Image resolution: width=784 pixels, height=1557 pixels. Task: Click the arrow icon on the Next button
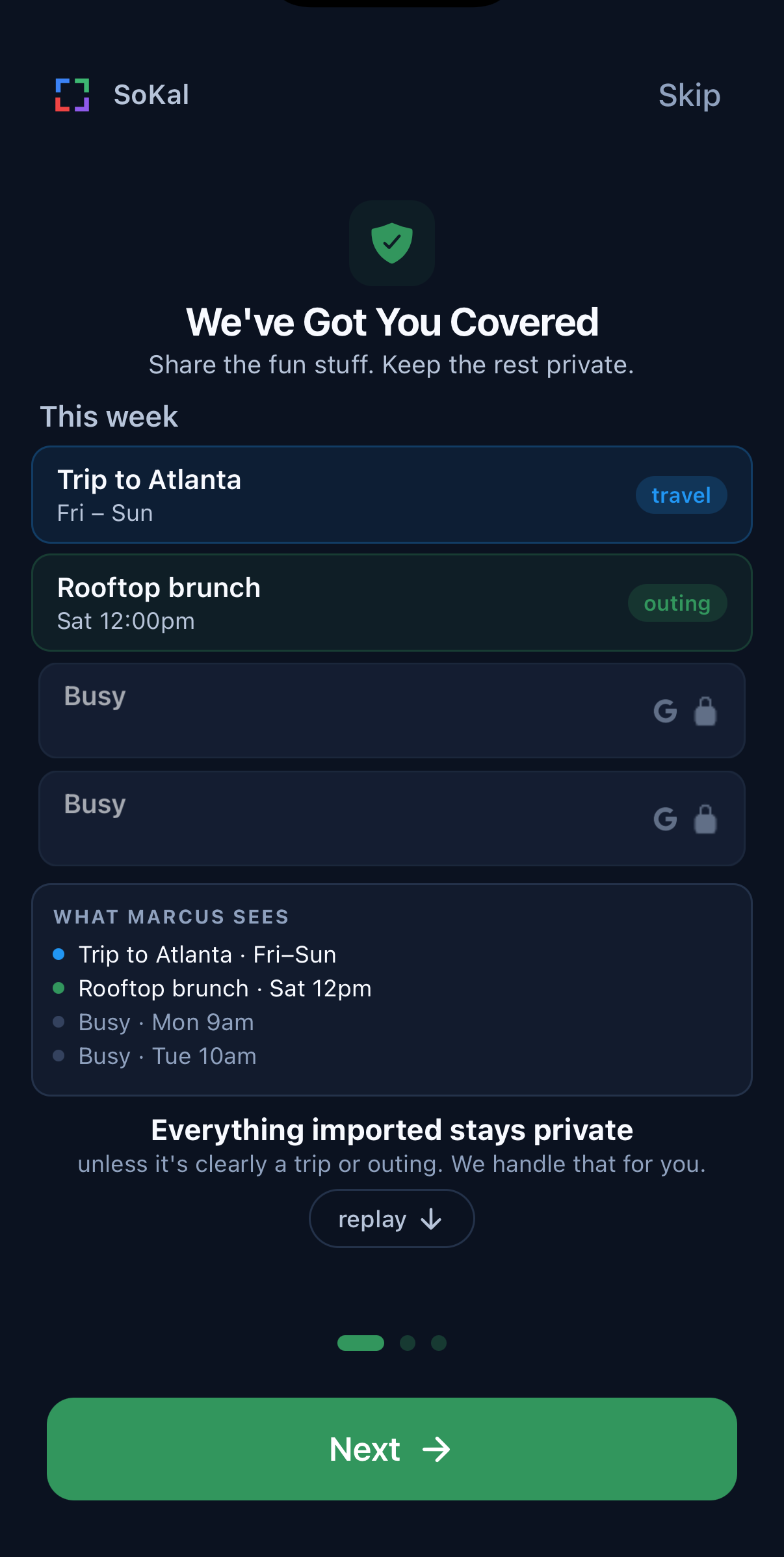(436, 1449)
